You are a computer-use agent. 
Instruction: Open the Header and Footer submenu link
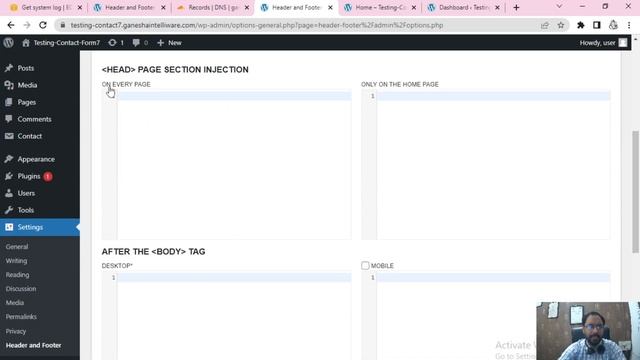[33, 345]
